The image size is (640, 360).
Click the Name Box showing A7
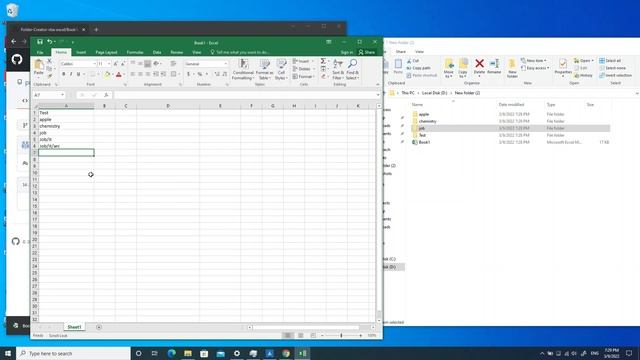point(49,95)
